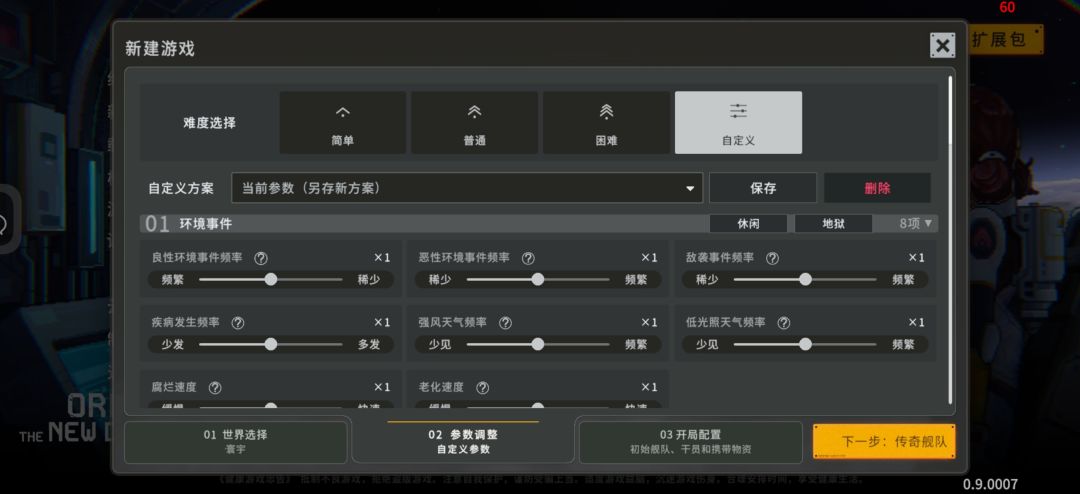
Task: Choose 自定义 difficulty option
Action: (738, 123)
